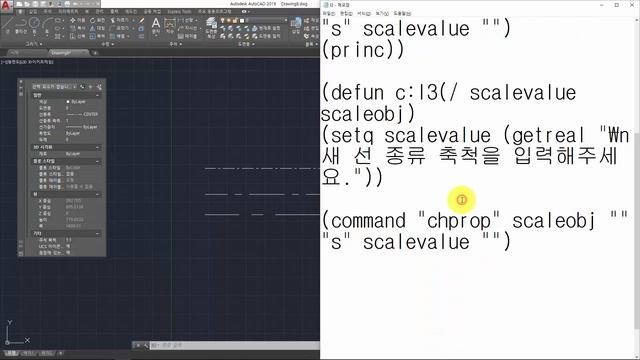
Task: Collapse the General section in Properties palette
Action: click(97, 95)
